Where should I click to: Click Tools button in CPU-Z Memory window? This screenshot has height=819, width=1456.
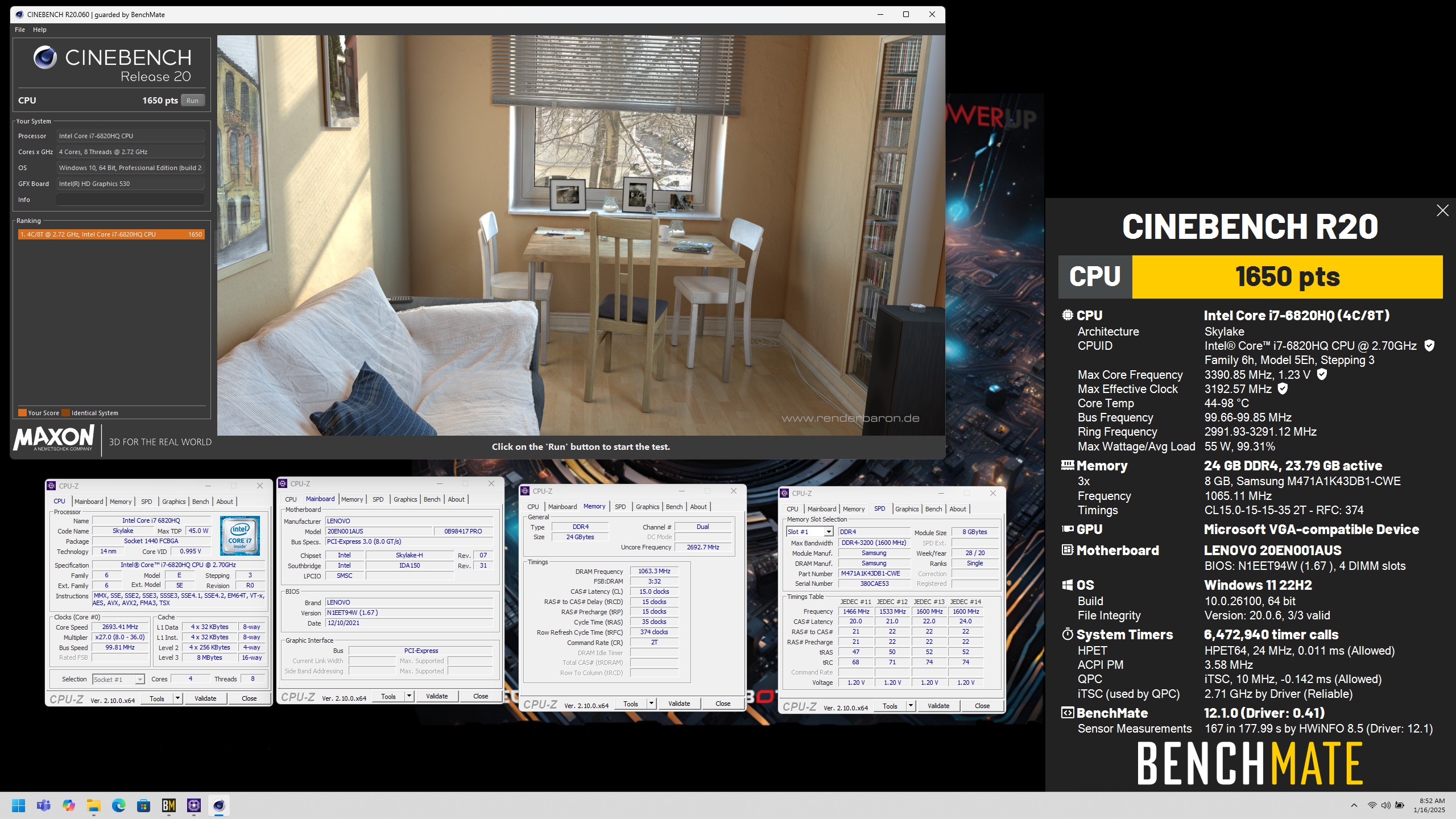coord(631,704)
